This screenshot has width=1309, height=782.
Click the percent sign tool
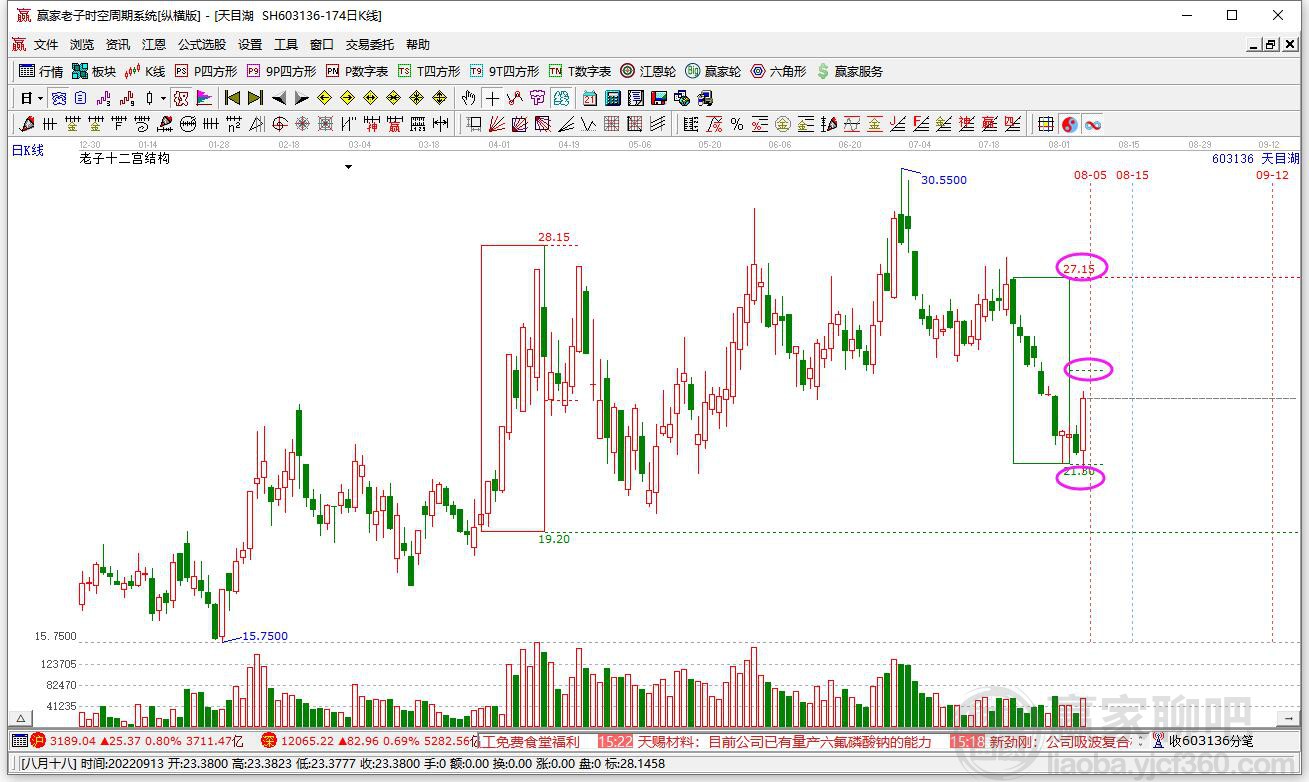pos(737,124)
